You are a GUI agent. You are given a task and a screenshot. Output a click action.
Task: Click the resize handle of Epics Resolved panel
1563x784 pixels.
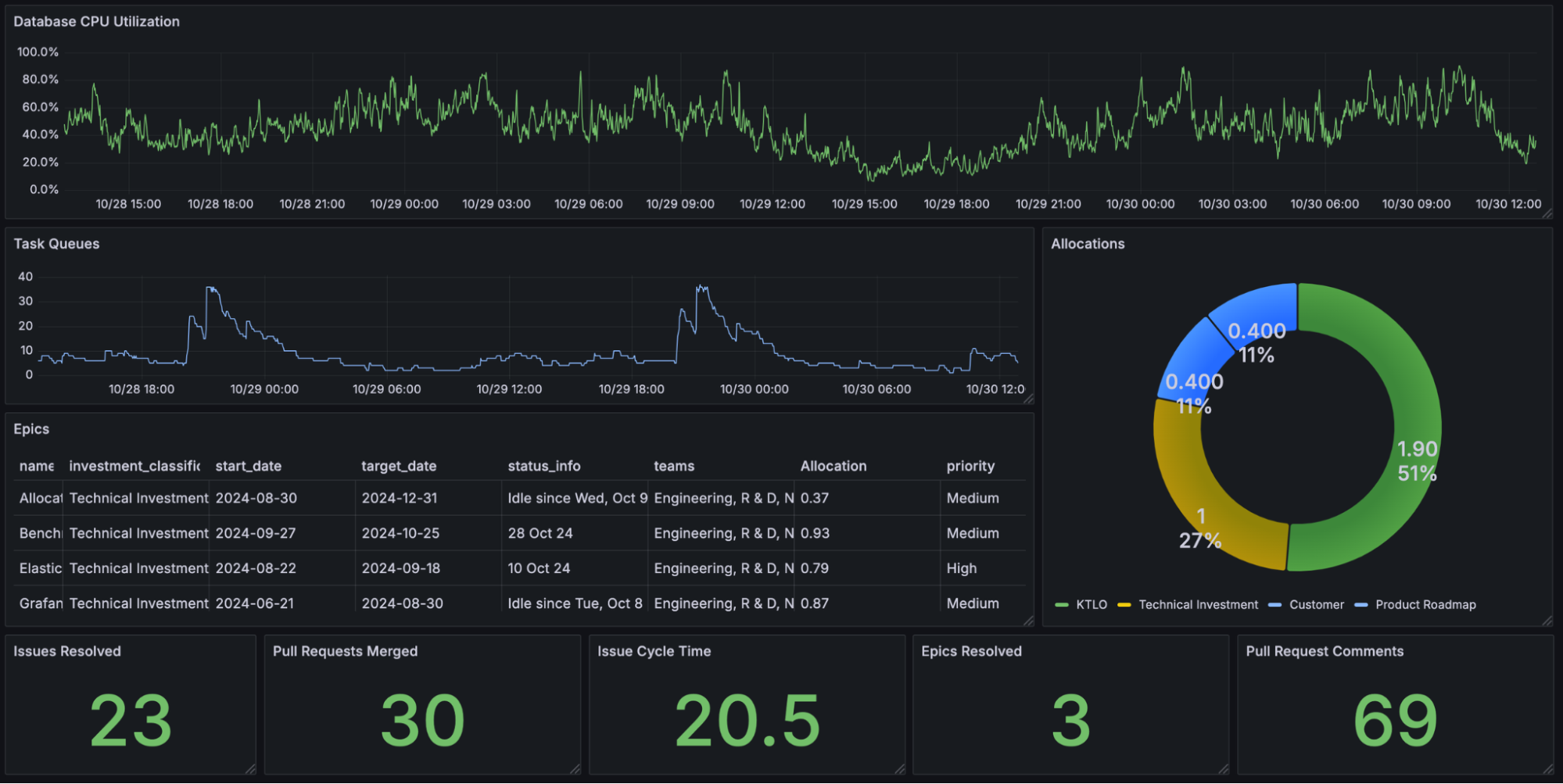(1223, 769)
